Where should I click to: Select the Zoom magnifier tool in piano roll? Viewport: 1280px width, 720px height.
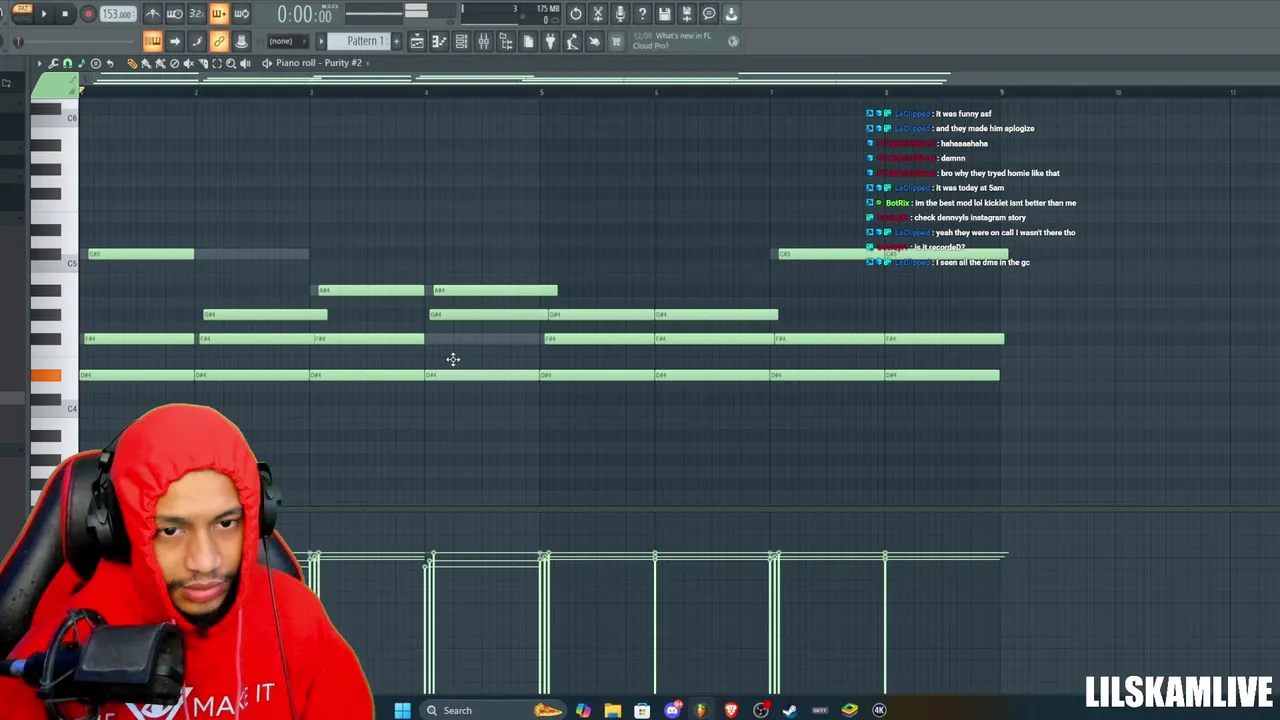[231, 63]
